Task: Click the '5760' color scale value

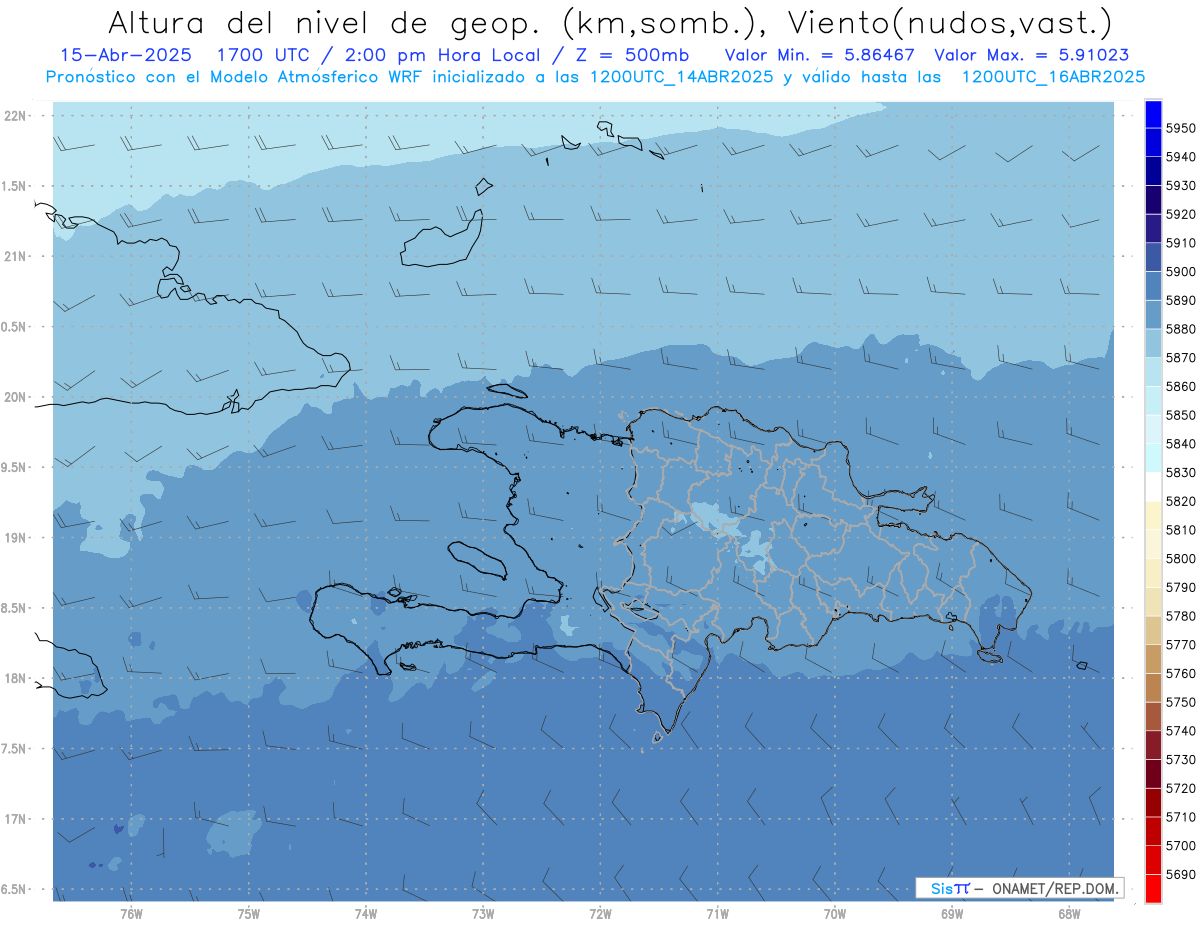Action: pyautogui.click(x=1180, y=673)
